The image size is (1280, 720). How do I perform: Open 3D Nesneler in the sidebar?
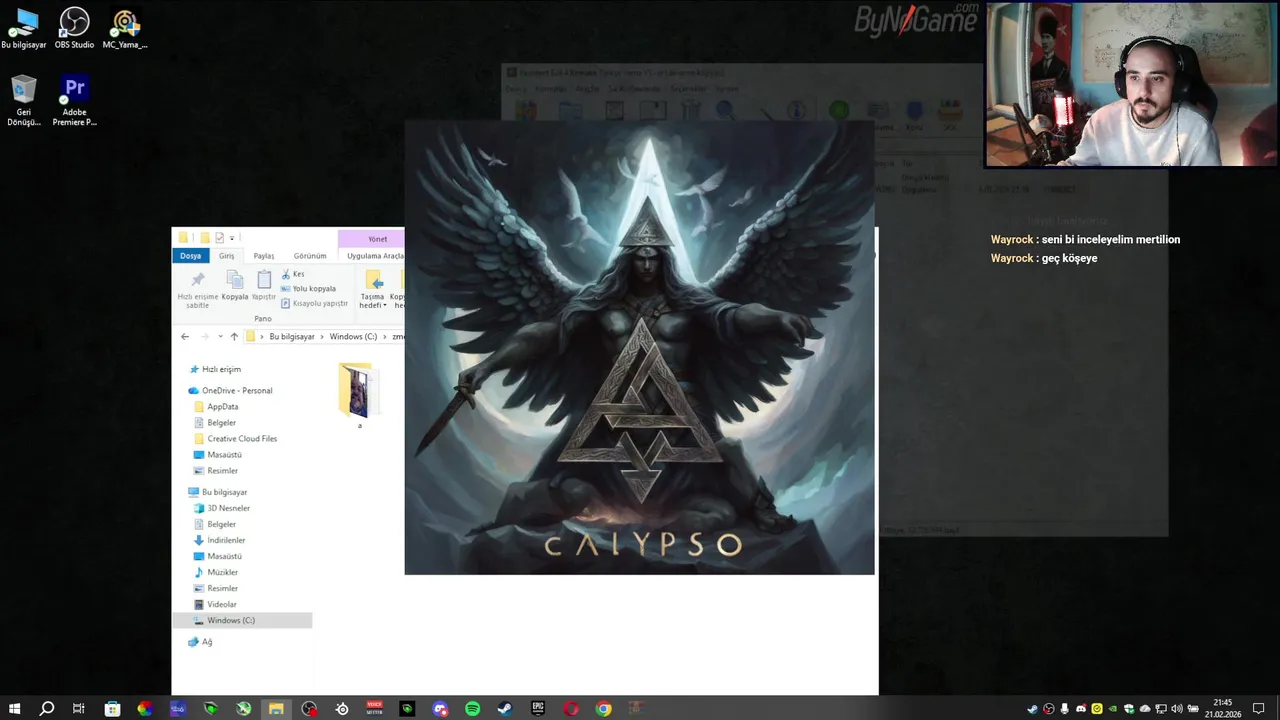tap(228, 508)
